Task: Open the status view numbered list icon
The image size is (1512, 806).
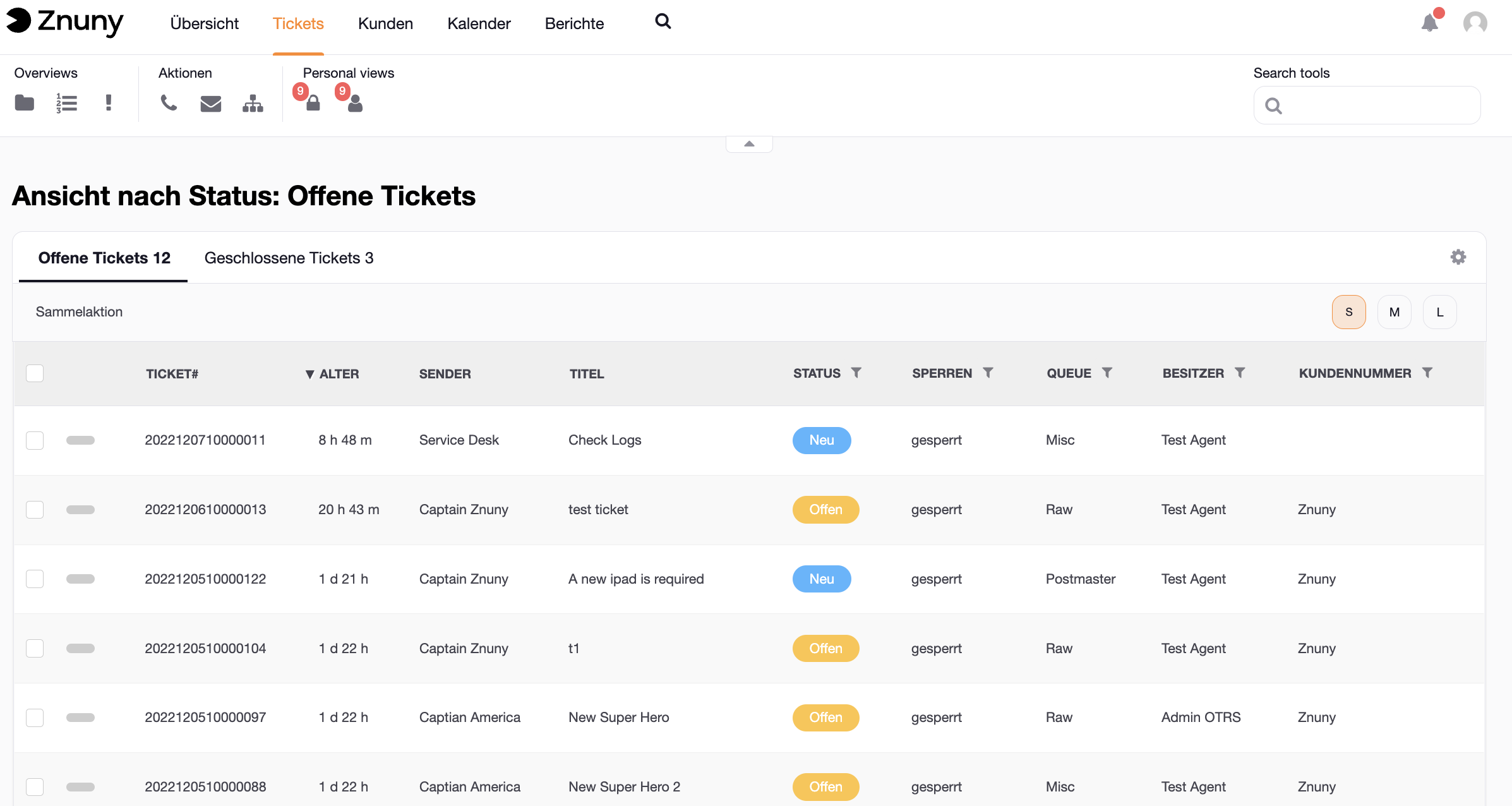Action: (66, 102)
